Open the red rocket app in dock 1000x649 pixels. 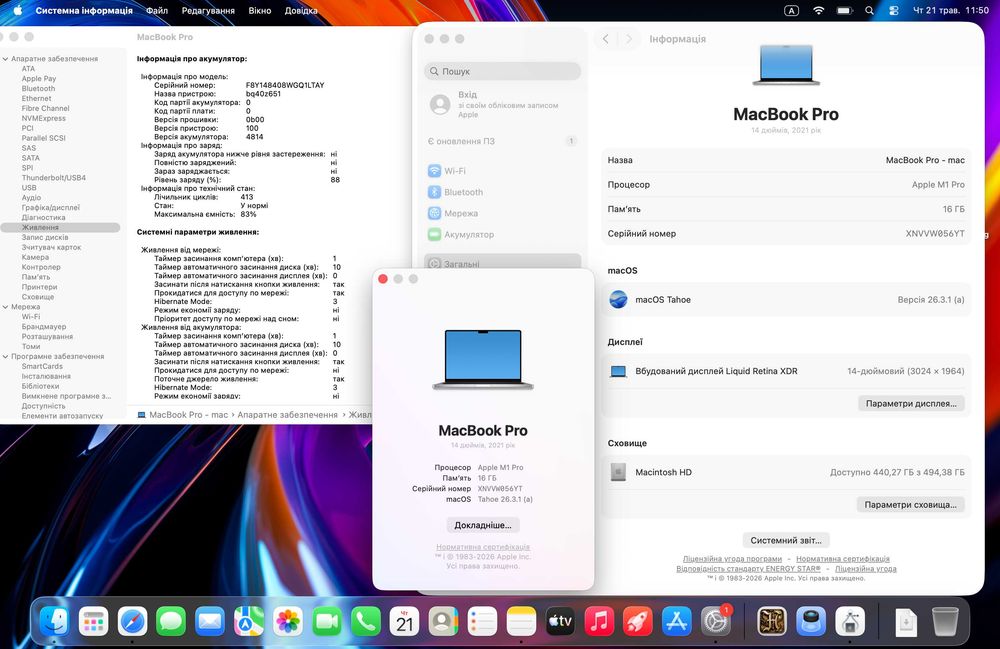point(638,620)
